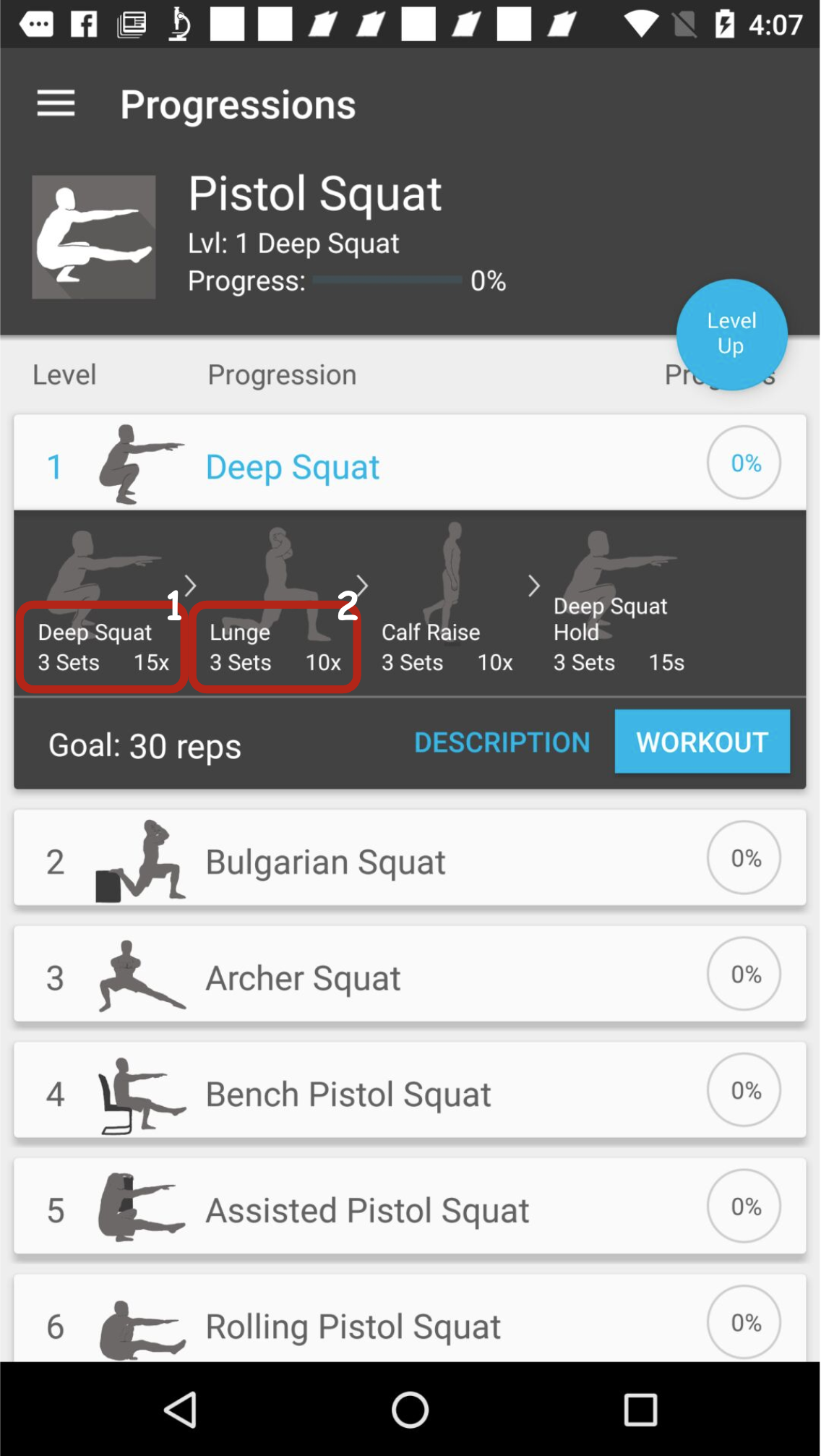Expand the Bulgarian Squat level row
This screenshot has width=821, height=1456.
[410, 857]
